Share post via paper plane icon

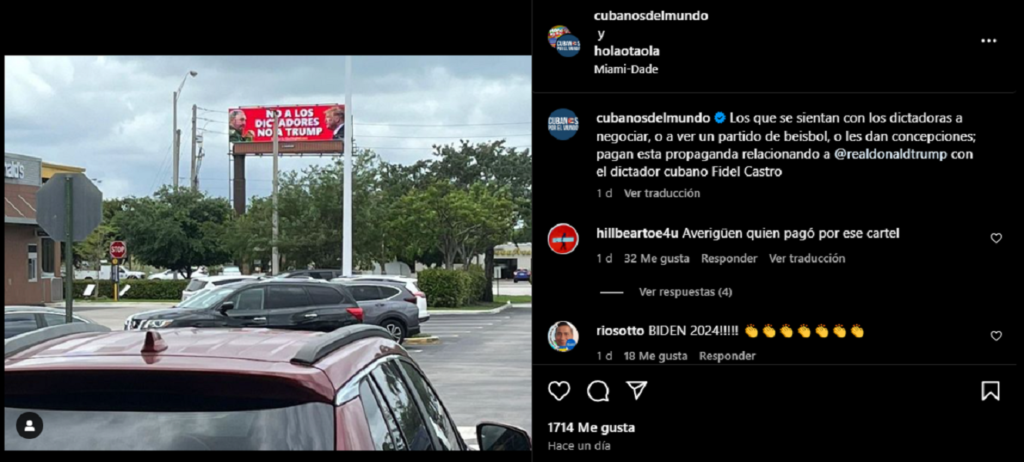tap(637, 390)
